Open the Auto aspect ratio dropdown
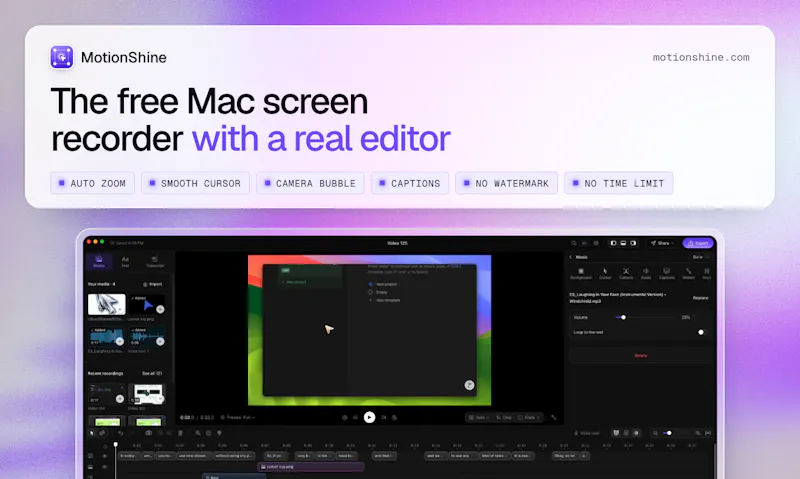Image resolution: width=800 pixels, height=479 pixels. [479, 417]
